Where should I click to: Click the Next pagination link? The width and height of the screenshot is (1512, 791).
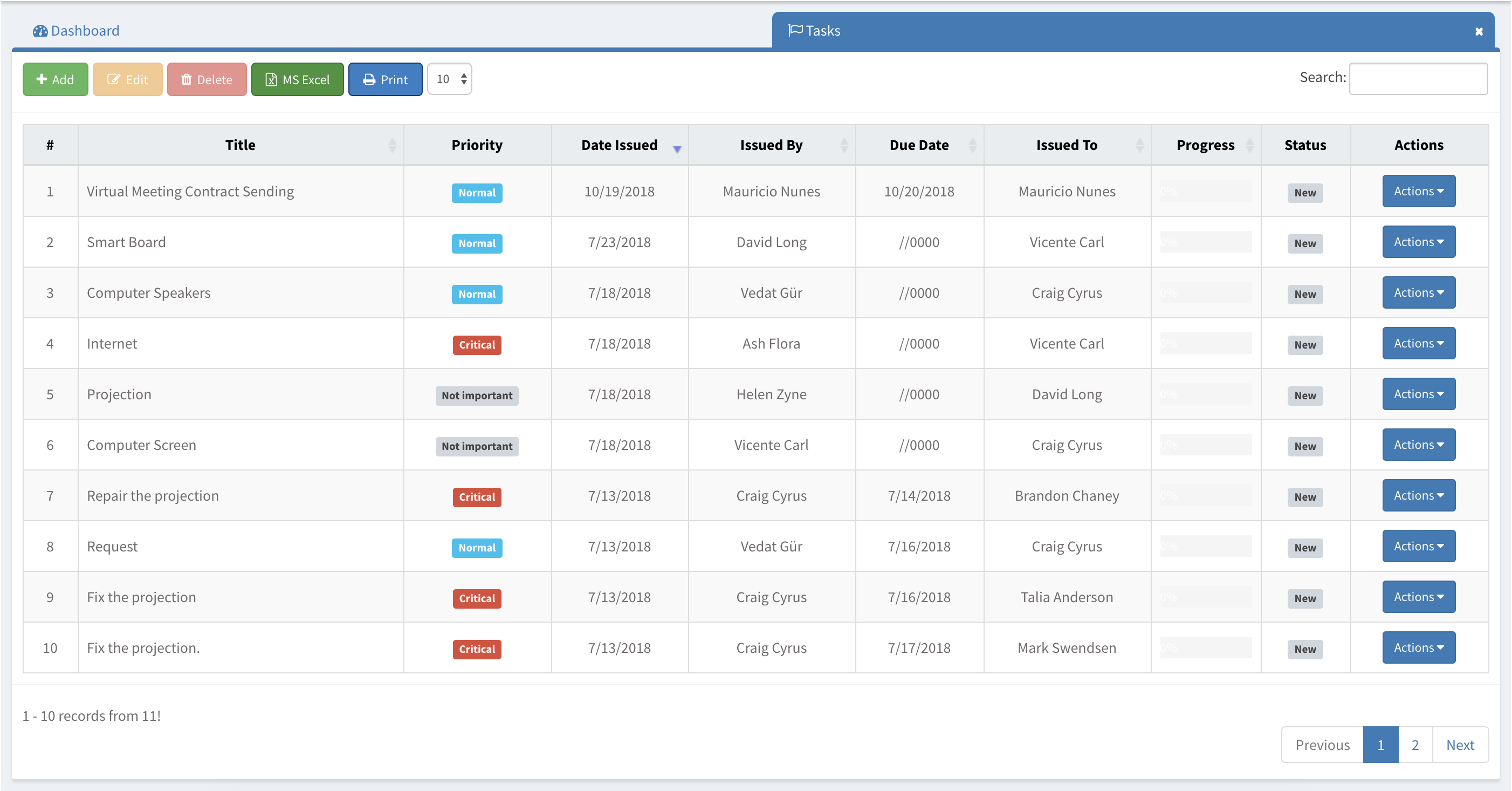tap(1460, 745)
